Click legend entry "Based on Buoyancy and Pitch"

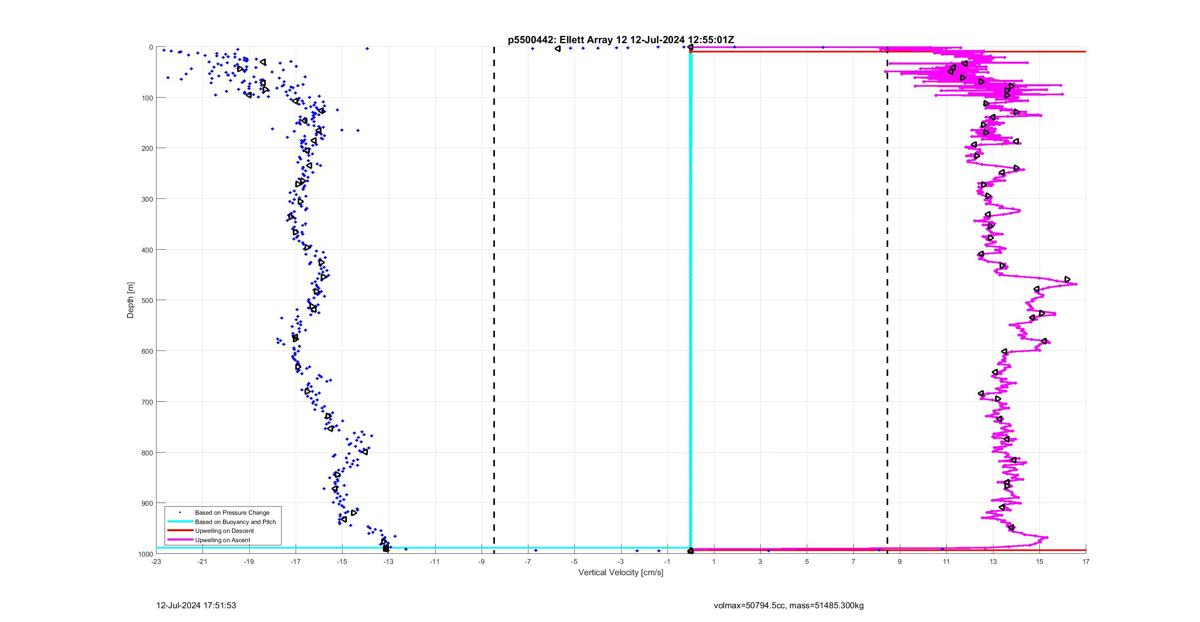(x=236, y=522)
